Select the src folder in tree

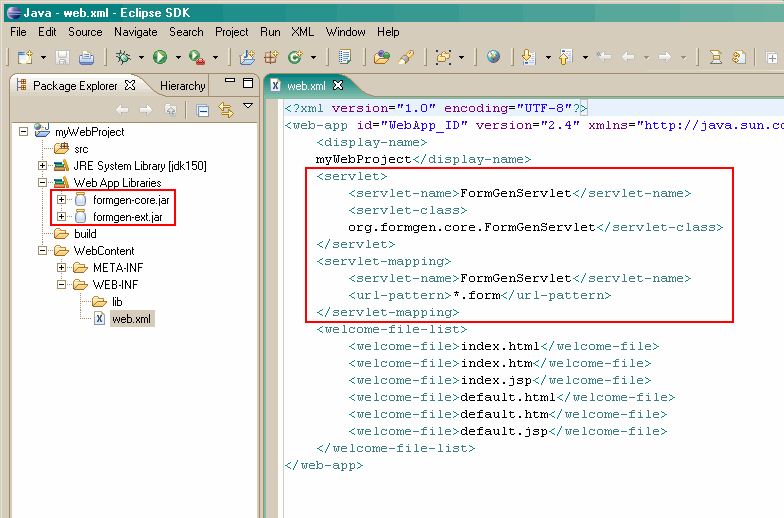81,149
